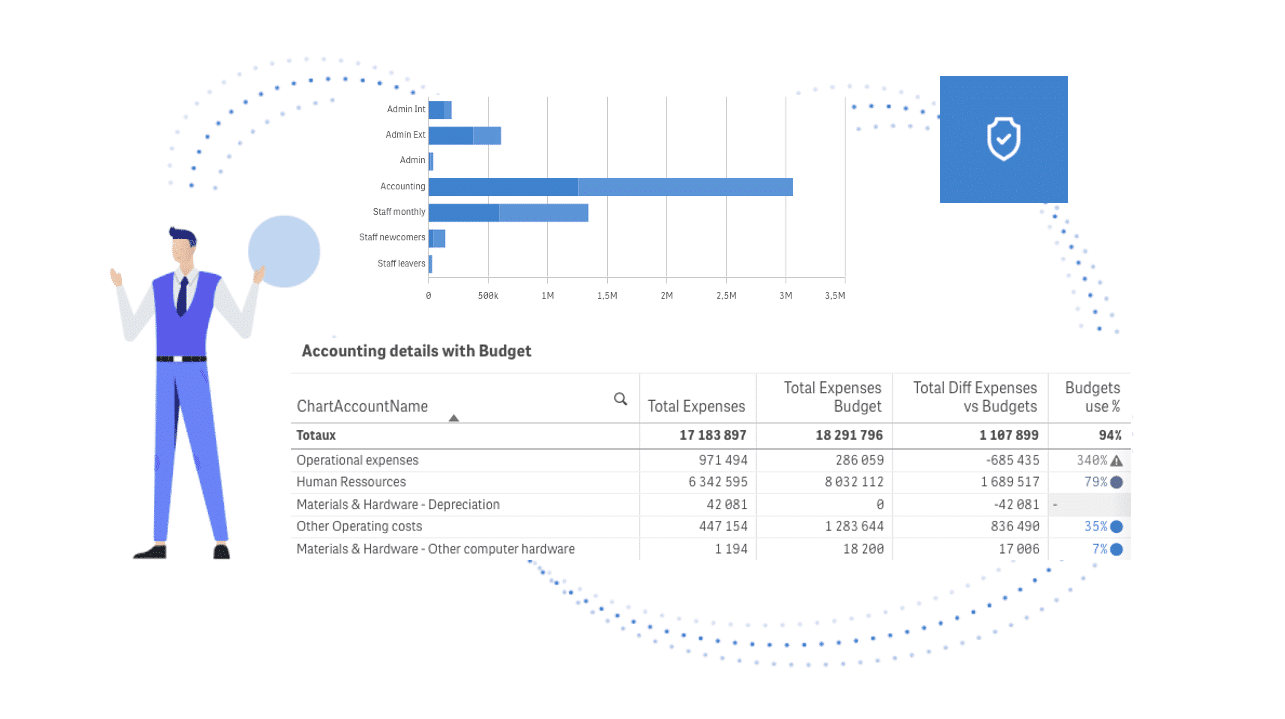Select the Total Diff Expenses vs Budgets header

coord(975,397)
